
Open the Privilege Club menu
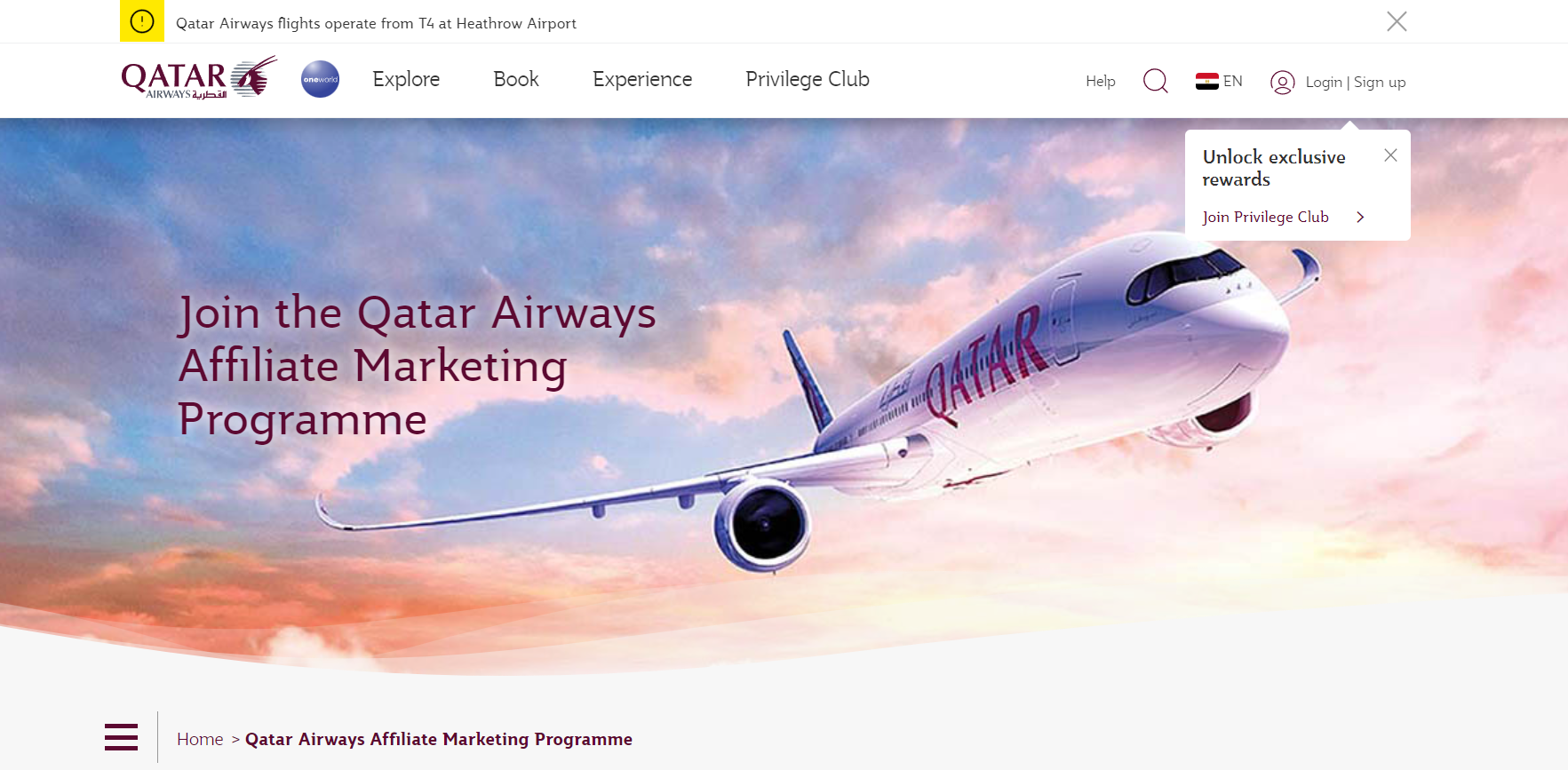click(x=808, y=79)
